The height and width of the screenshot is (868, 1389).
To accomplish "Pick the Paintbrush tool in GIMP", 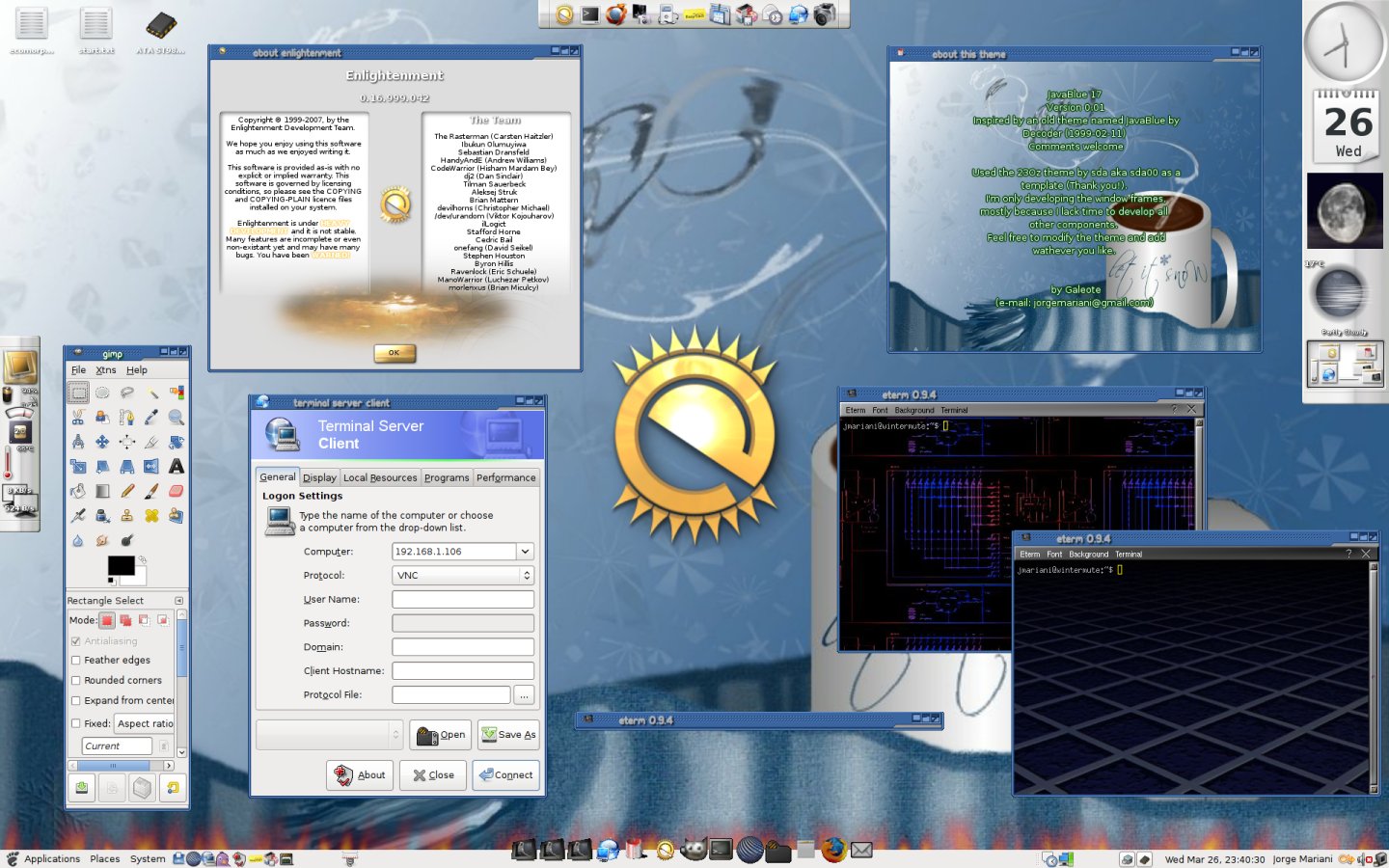I will [x=151, y=491].
